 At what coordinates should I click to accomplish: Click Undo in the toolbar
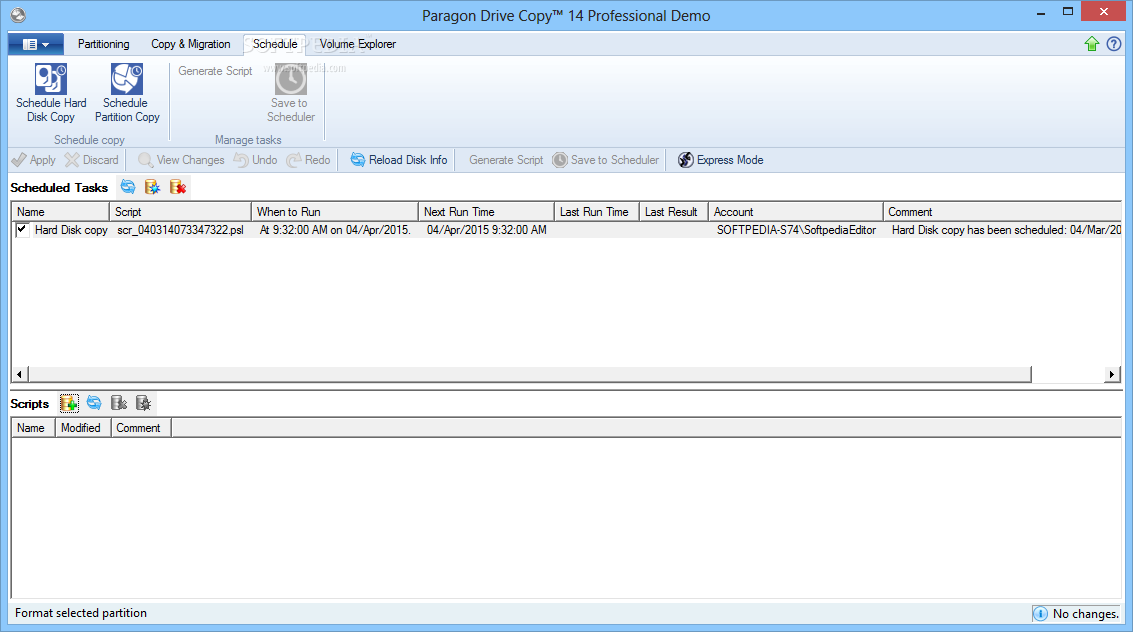pyautogui.click(x=256, y=160)
